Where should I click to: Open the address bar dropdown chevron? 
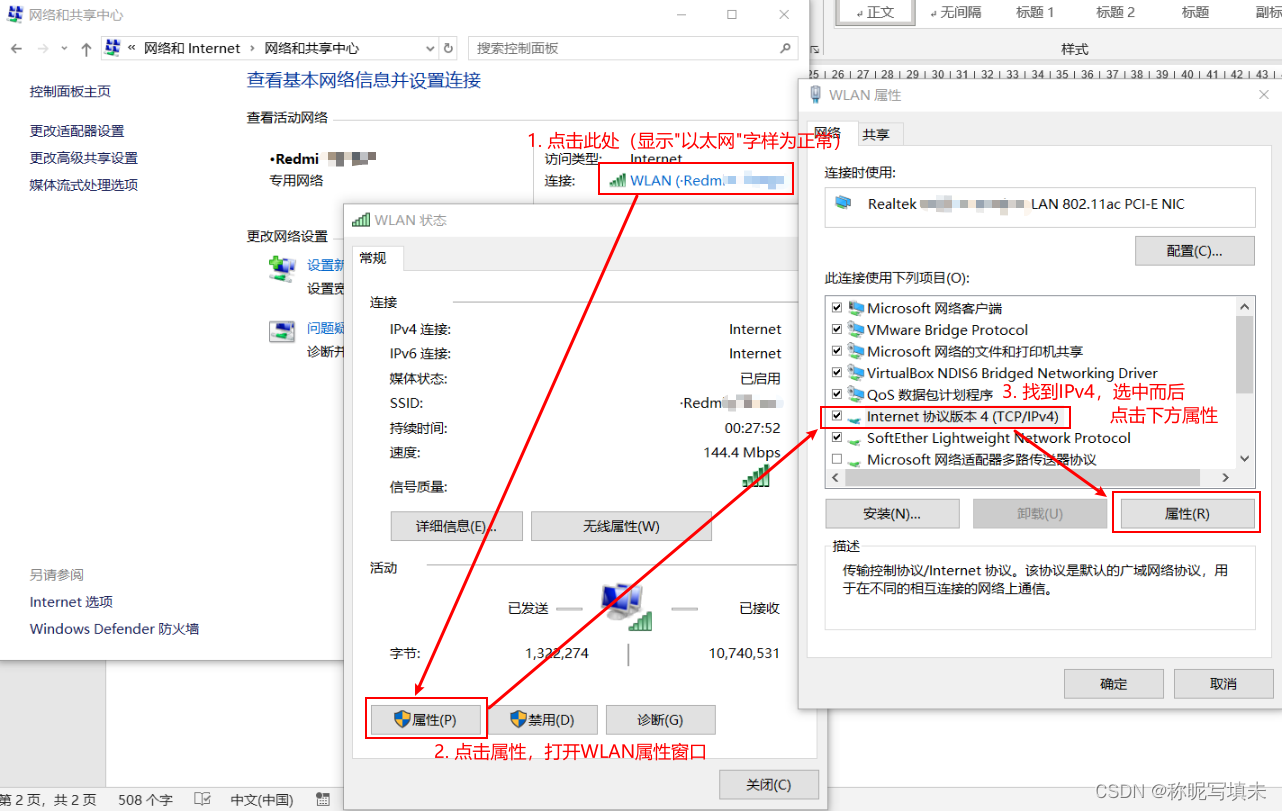pos(430,47)
